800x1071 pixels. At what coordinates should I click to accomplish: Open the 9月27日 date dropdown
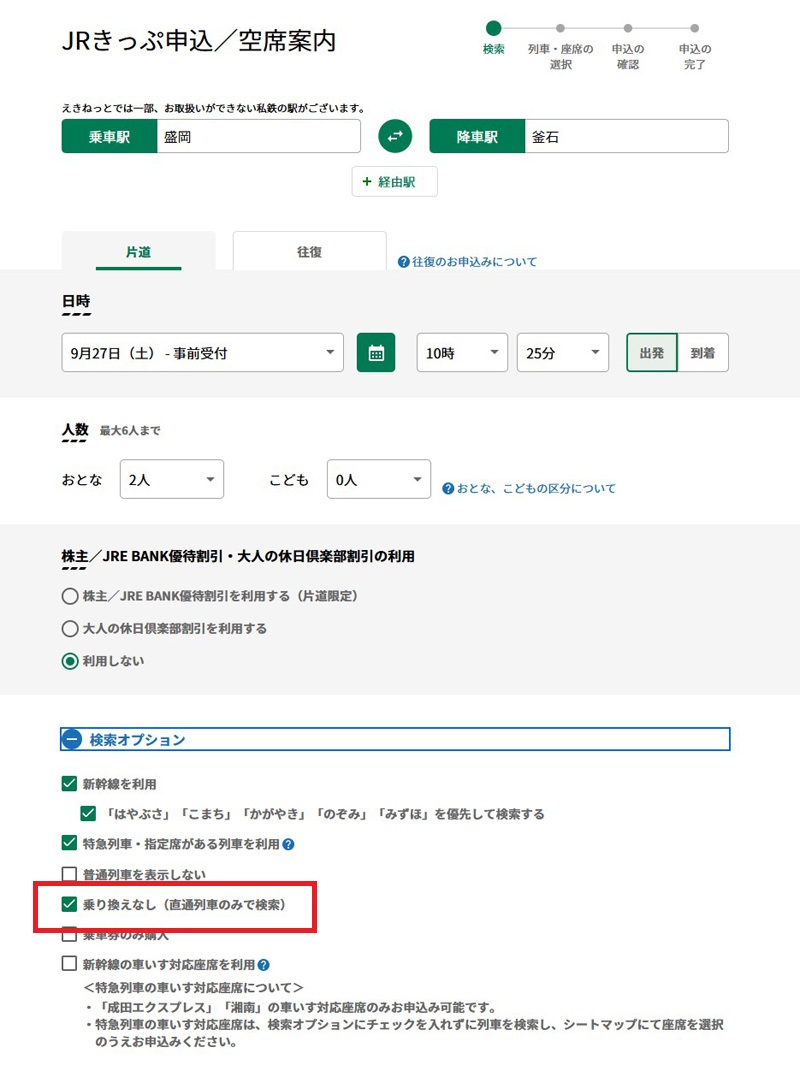coord(202,353)
